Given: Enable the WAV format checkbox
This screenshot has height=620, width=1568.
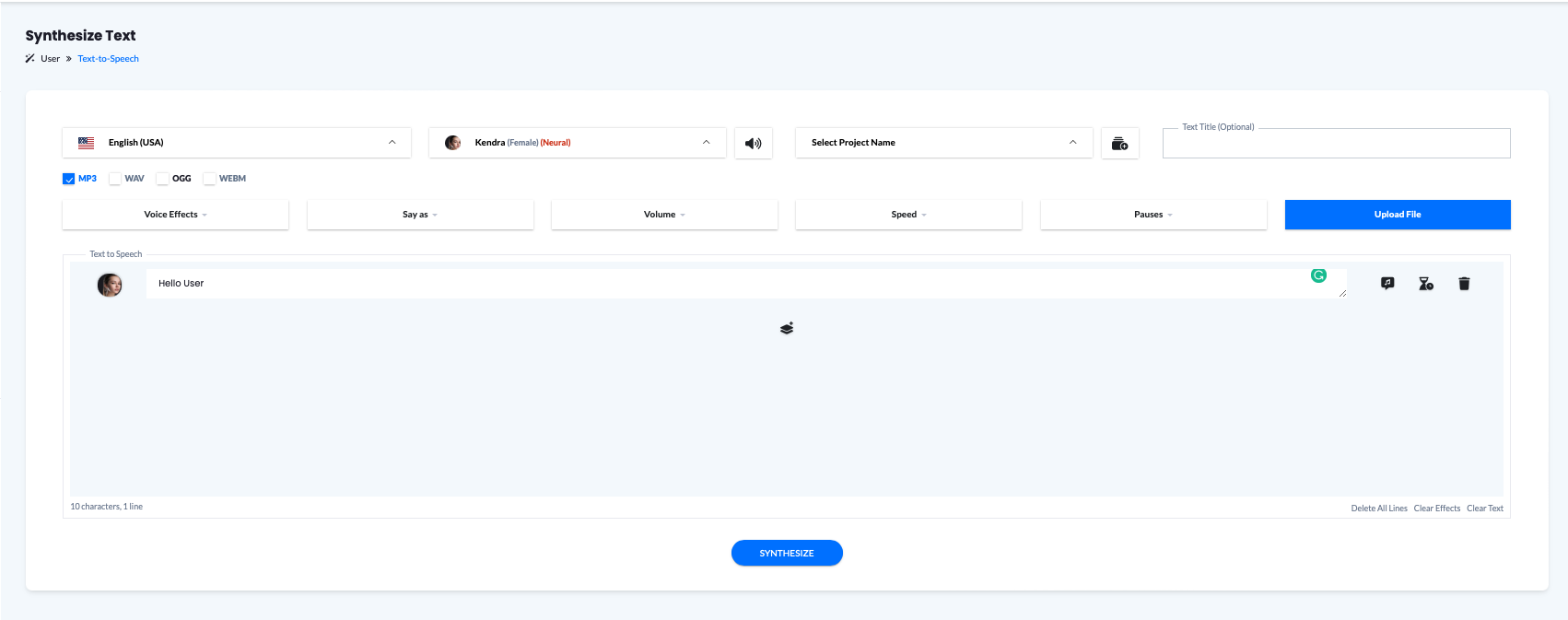Looking at the screenshot, I should click(115, 179).
